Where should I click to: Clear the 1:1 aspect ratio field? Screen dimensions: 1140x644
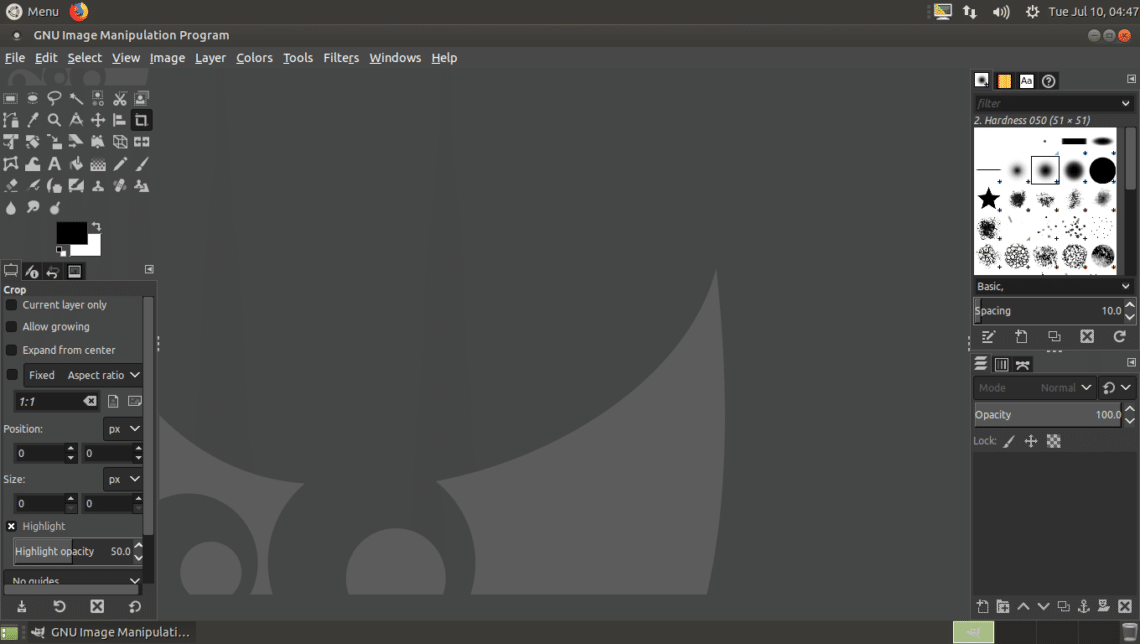coord(89,401)
